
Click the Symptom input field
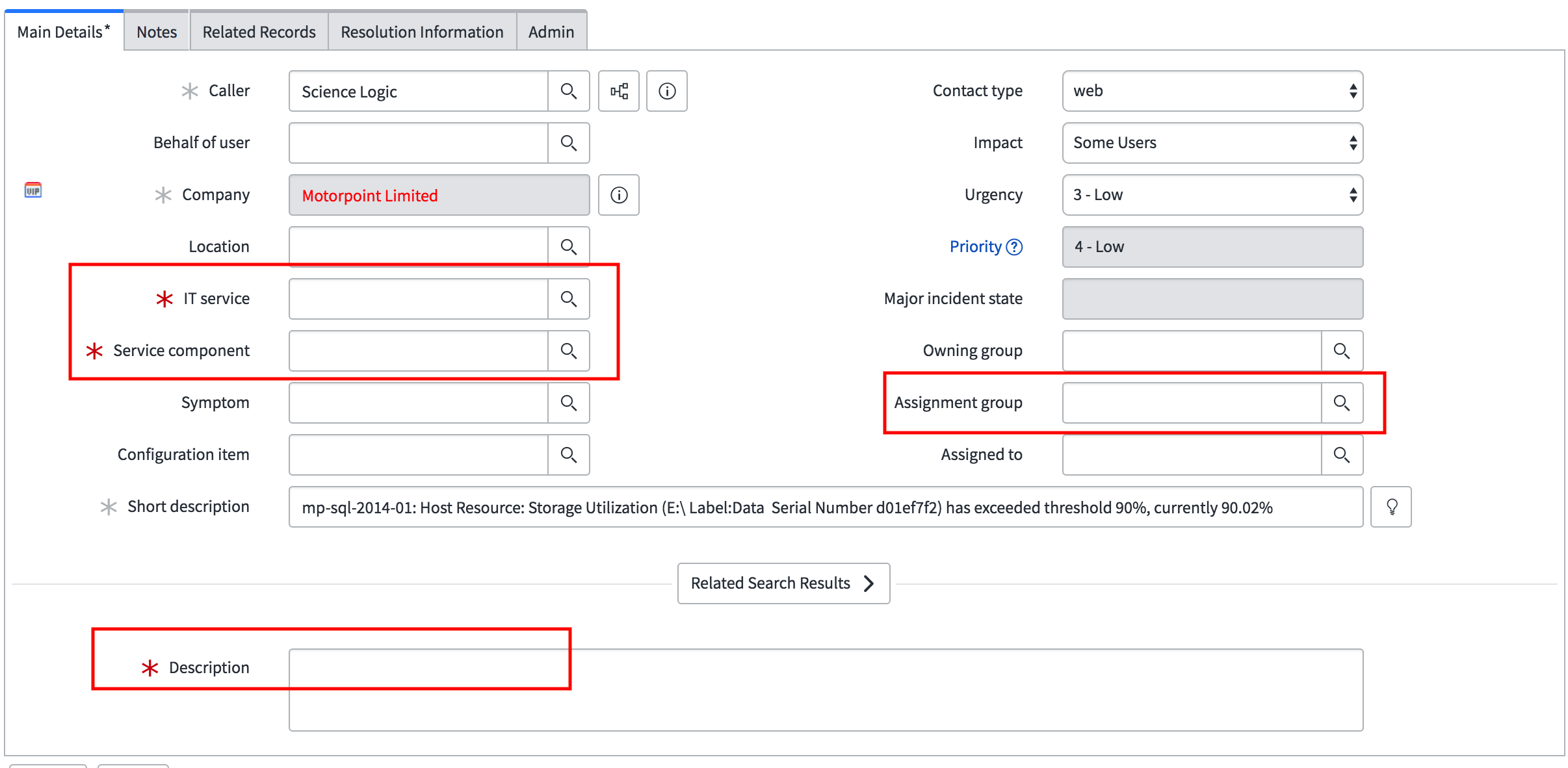(x=418, y=403)
